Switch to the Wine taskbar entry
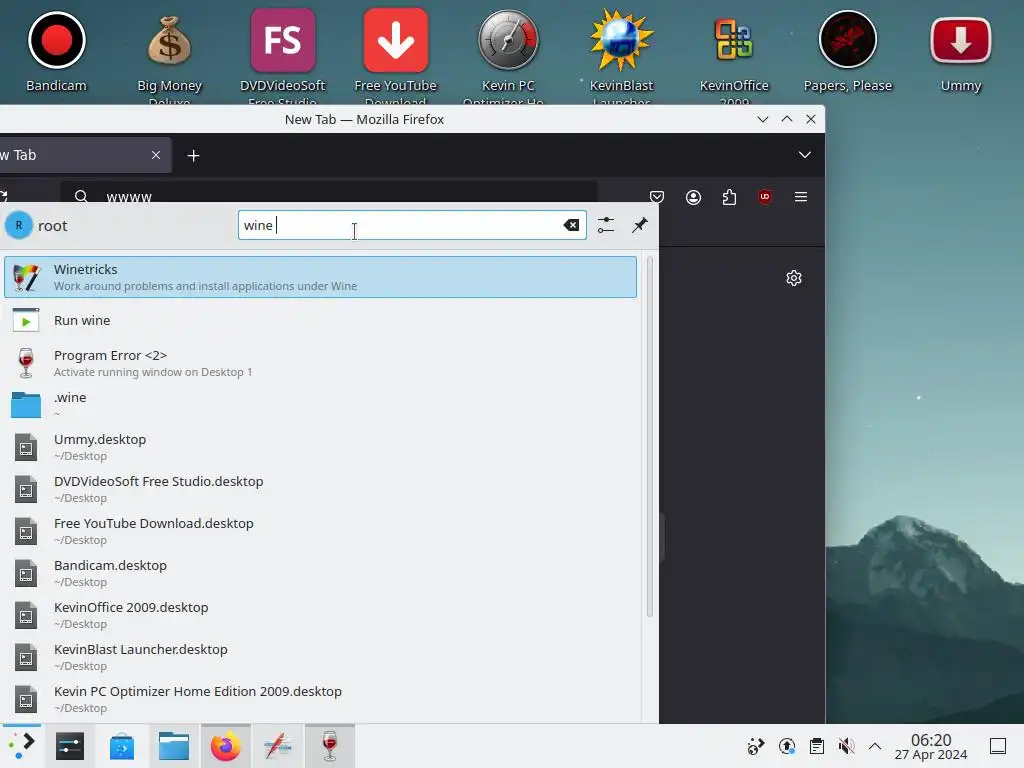Screen dimensions: 1024x768 pos(330,746)
